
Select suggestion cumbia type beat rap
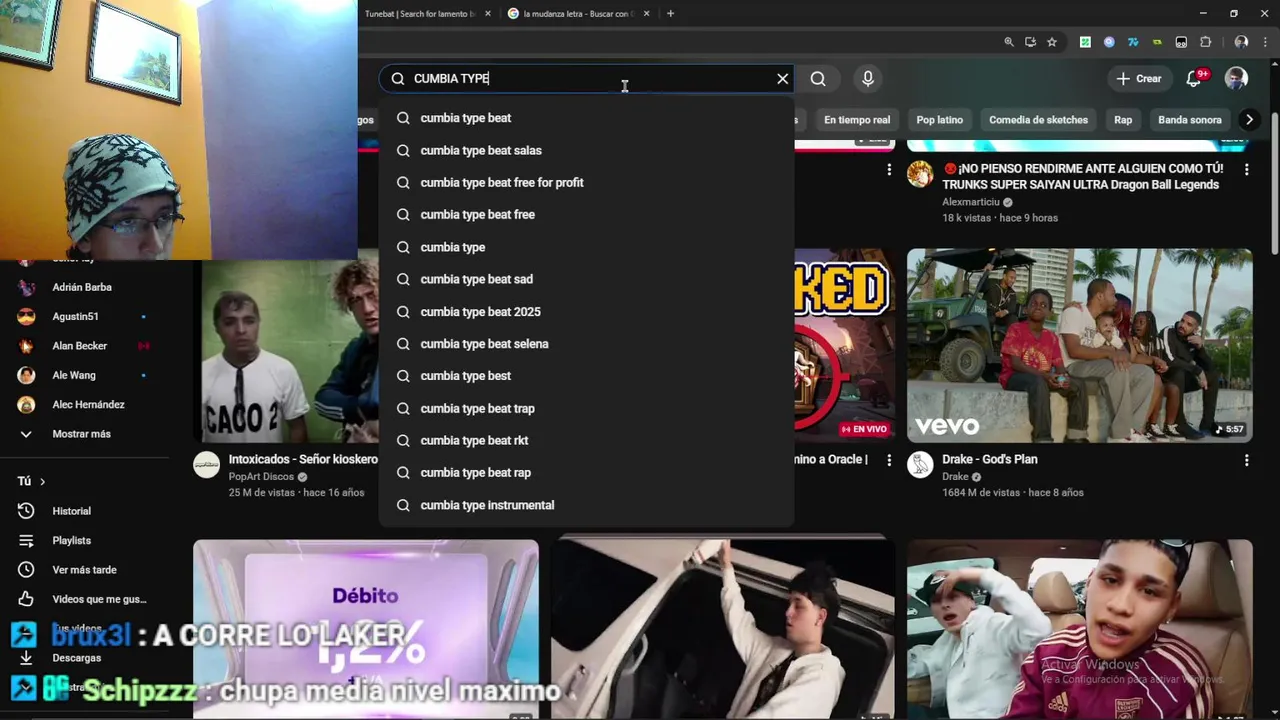coord(586,472)
